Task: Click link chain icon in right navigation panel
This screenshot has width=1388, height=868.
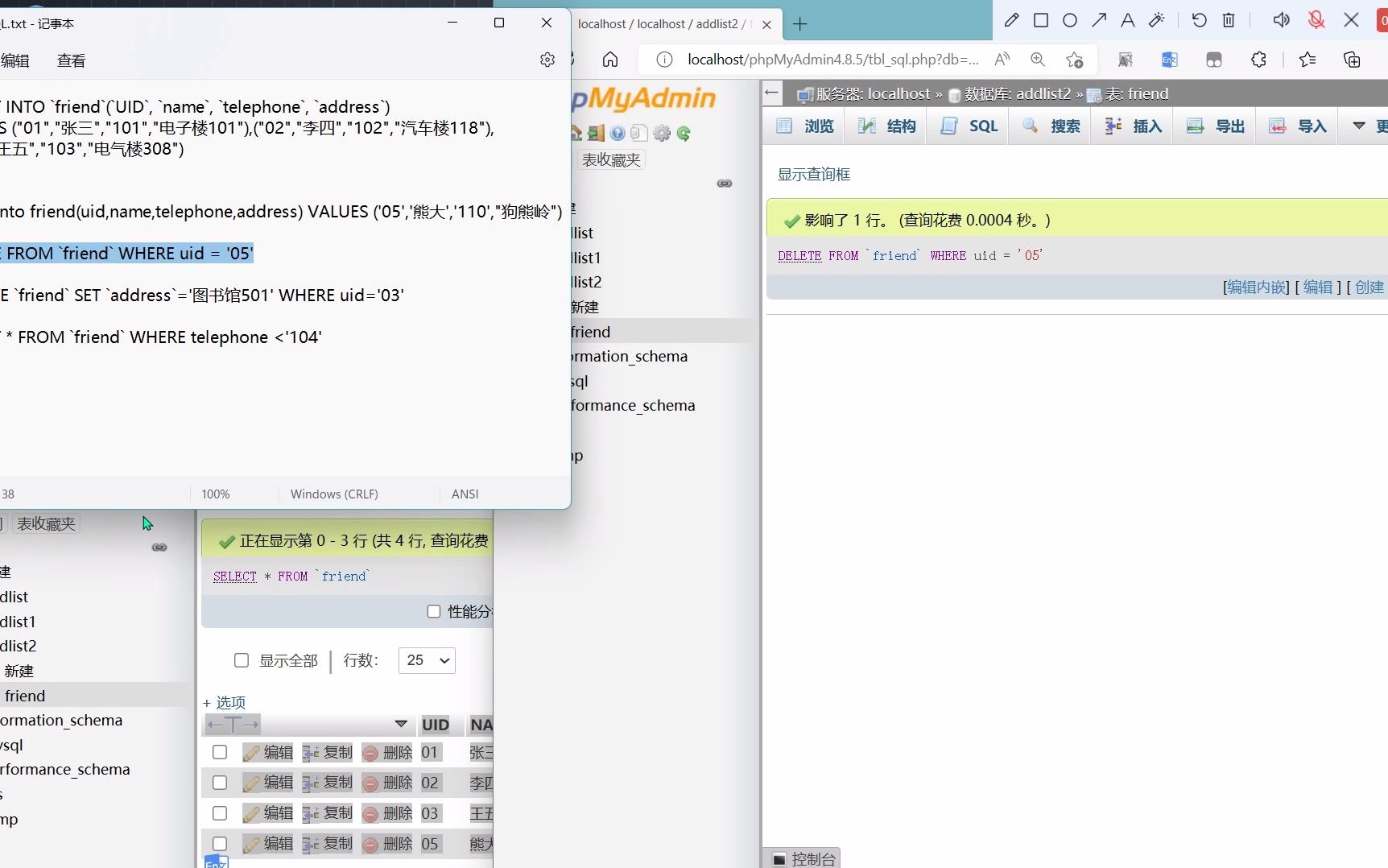Action: [725, 184]
